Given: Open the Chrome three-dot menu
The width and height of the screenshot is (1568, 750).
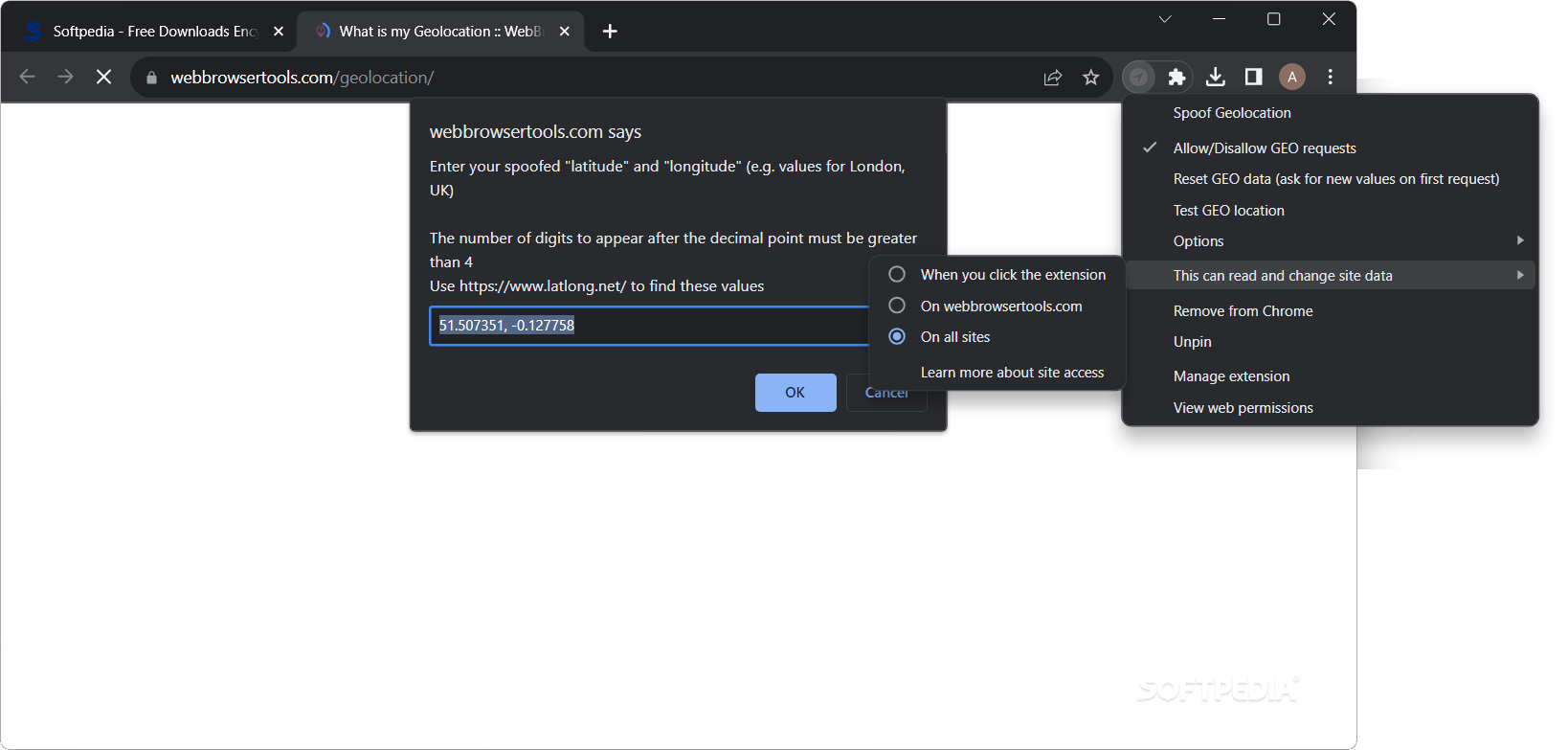Looking at the screenshot, I should pos(1330,77).
